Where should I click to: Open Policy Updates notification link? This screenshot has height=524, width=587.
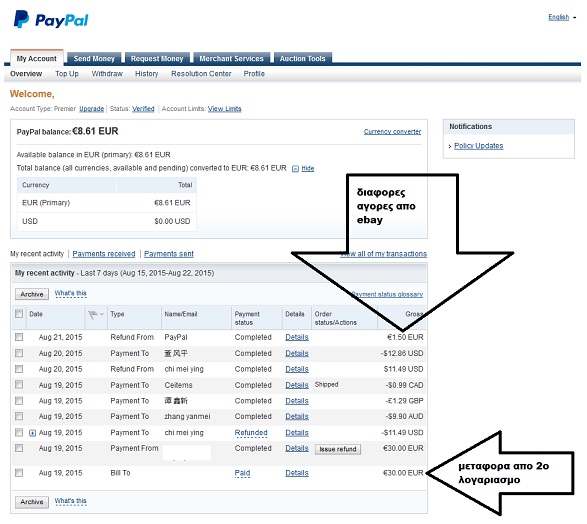(x=478, y=146)
